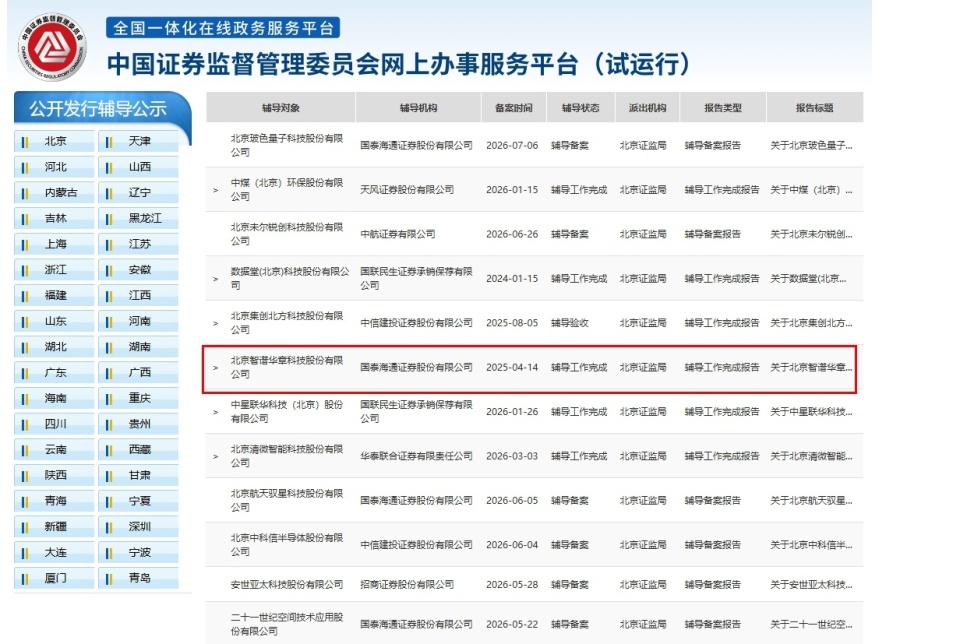The width and height of the screenshot is (960, 644).
Task: Click the 报告标题 column header
Action: click(x=814, y=108)
